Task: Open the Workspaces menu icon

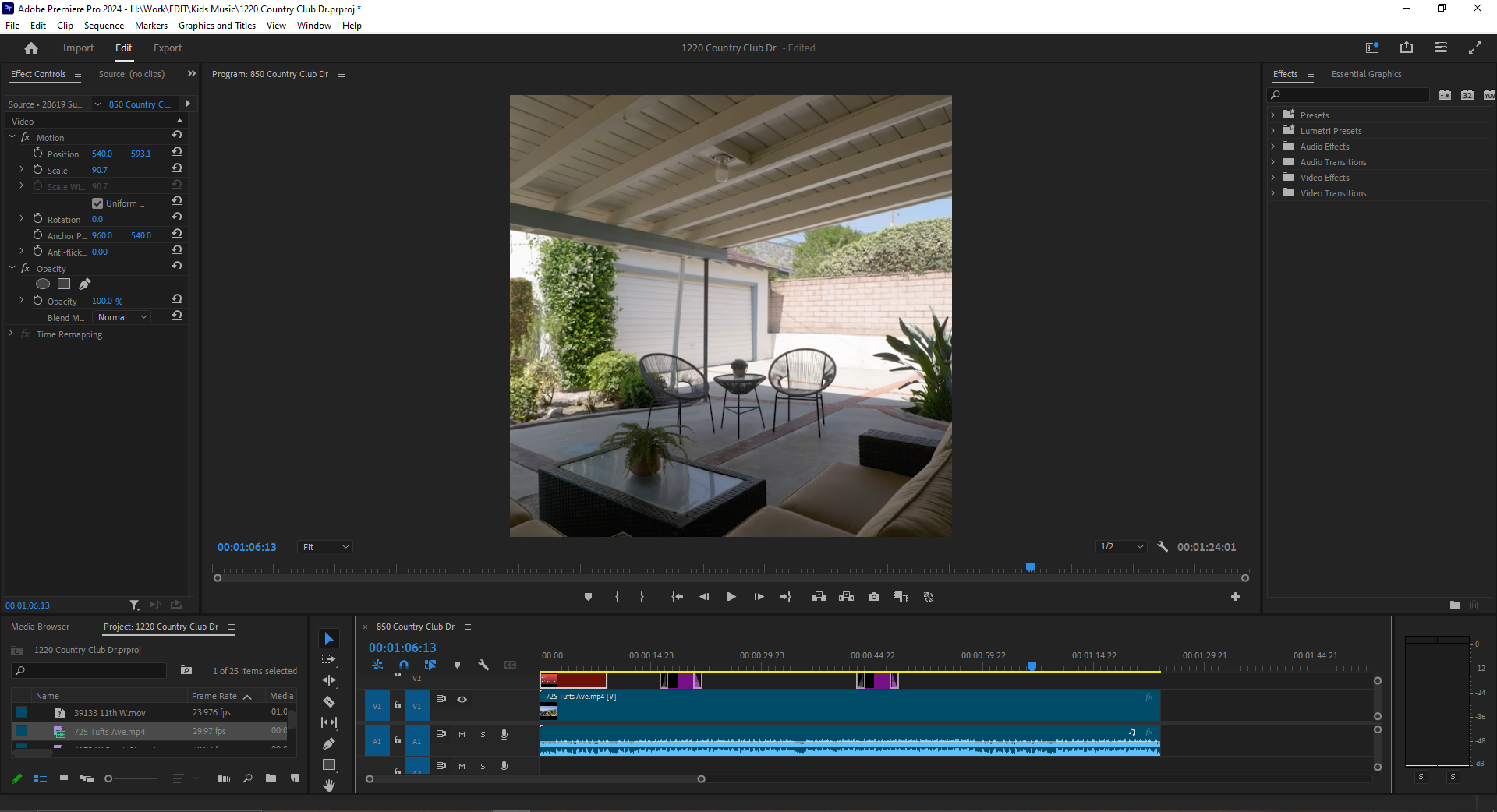Action: pyautogui.click(x=1441, y=48)
